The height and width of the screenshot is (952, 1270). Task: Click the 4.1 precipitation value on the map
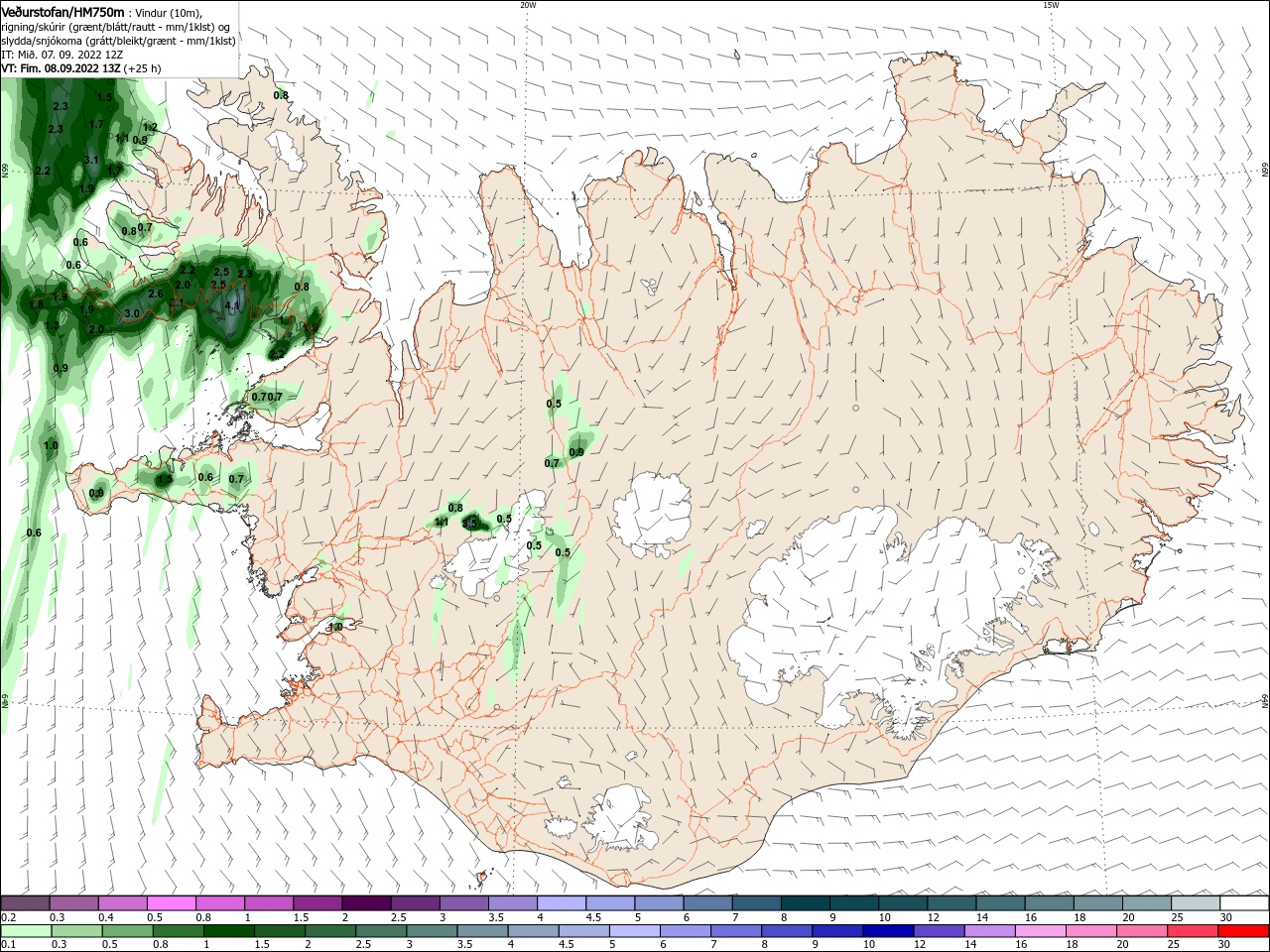click(233, 305)
